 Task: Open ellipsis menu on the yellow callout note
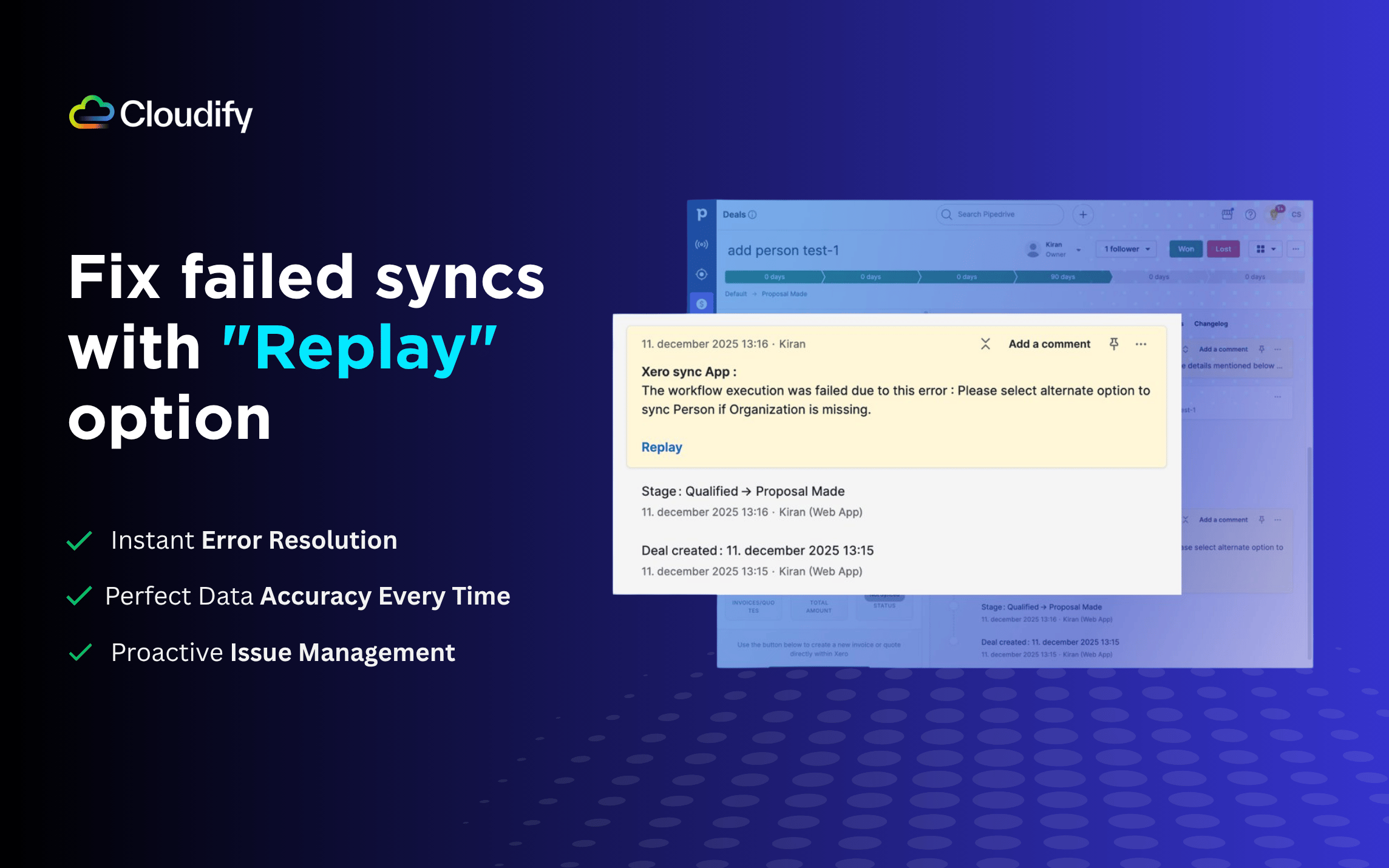[1141, 344]
